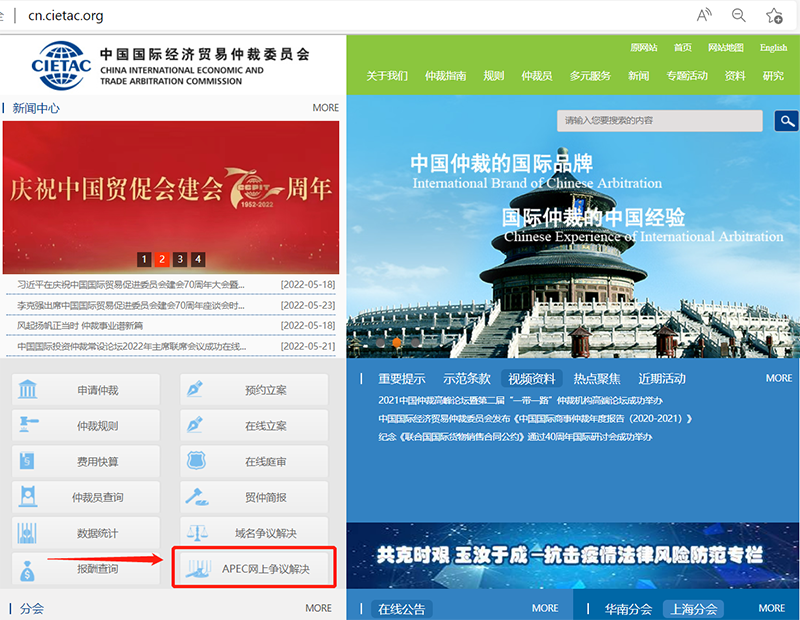Click the browser zoom magnifier icon
Screen dimensions: 800x620
(x=739, y=15)
